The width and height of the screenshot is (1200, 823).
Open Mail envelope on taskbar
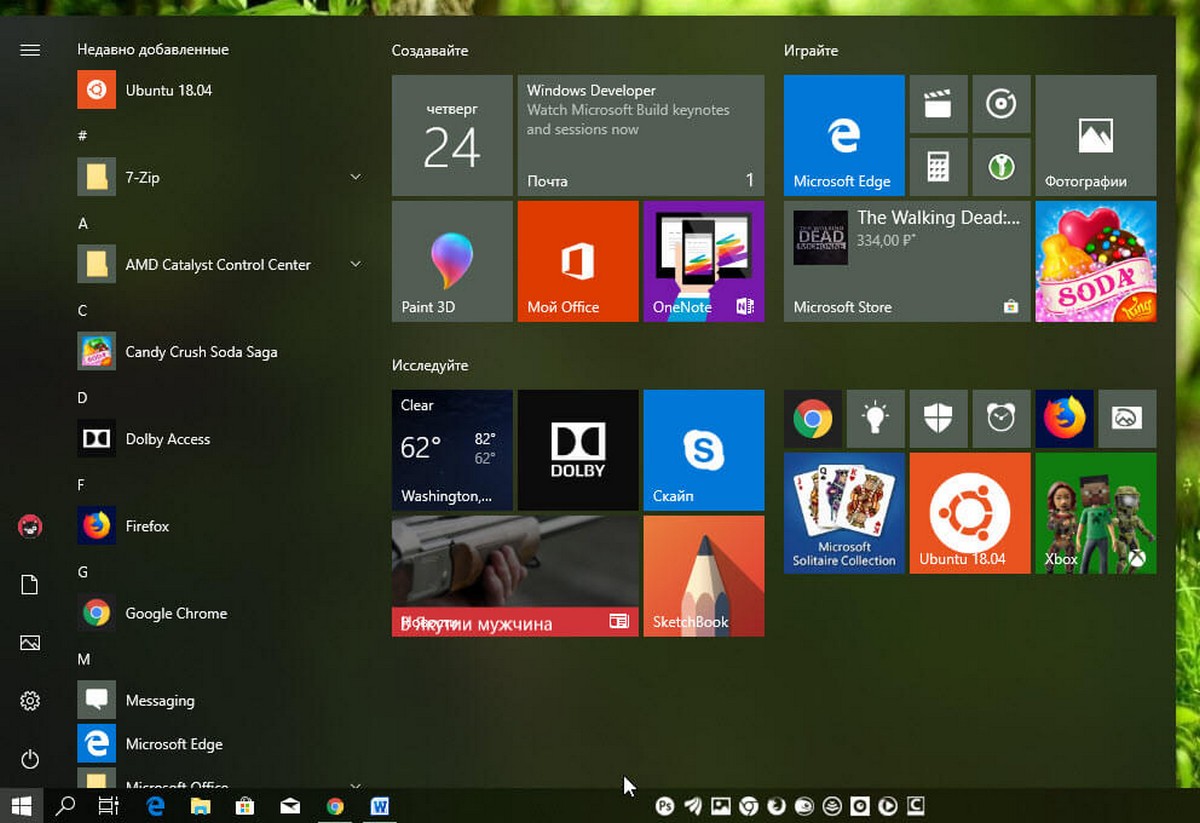click(x=290, y=805)
